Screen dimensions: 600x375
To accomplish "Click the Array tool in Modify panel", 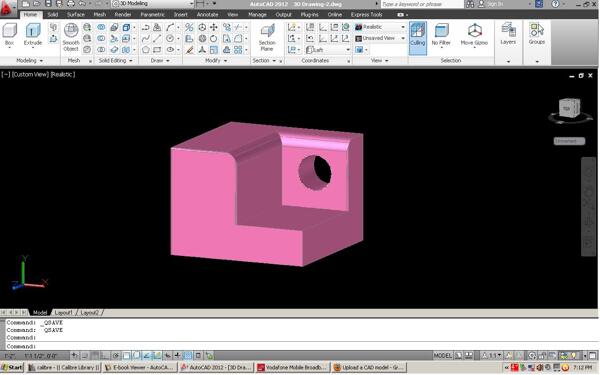I will point(238,50).
